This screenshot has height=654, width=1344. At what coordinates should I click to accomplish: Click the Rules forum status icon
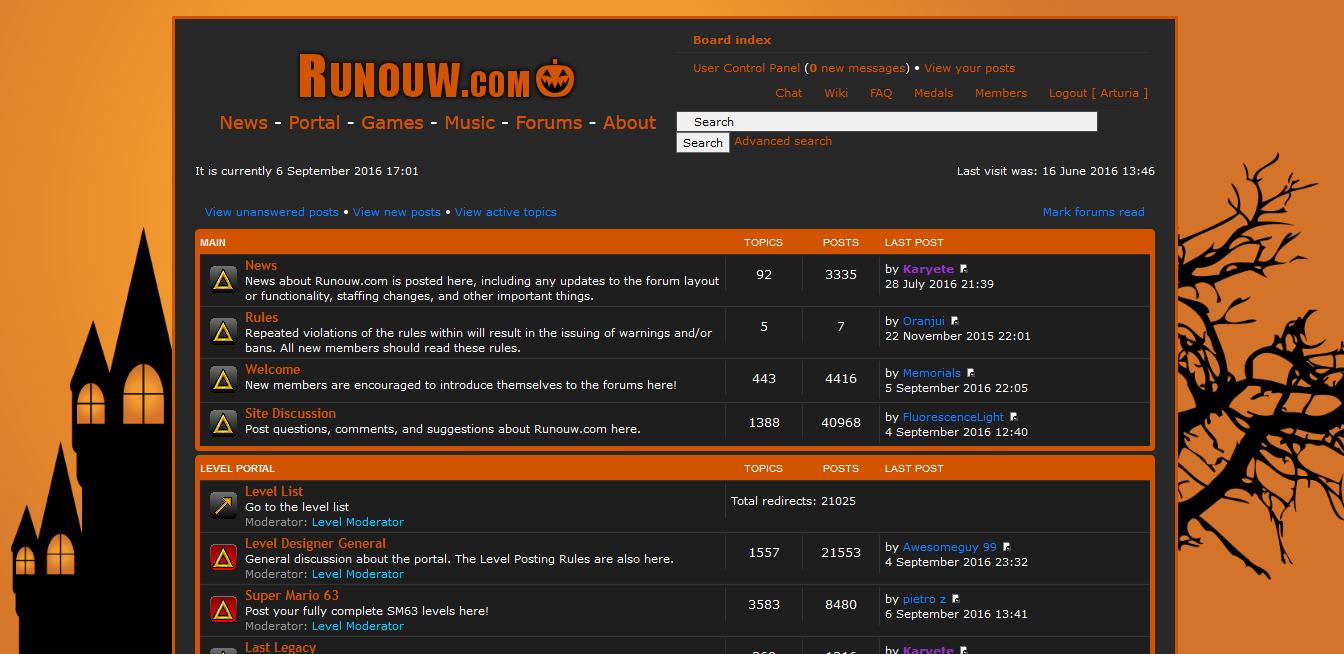pos(223,331)
